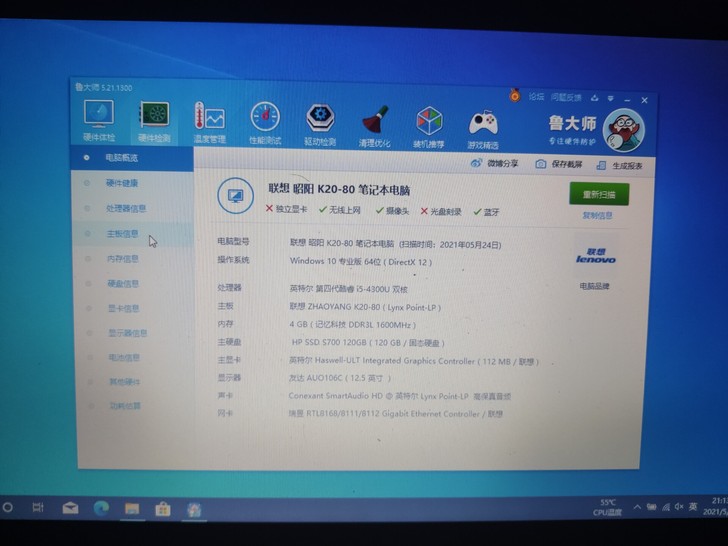The image size is (728, 546).
Task: Select 处理器信息 sidebar tab
Action: click(133, 208)
